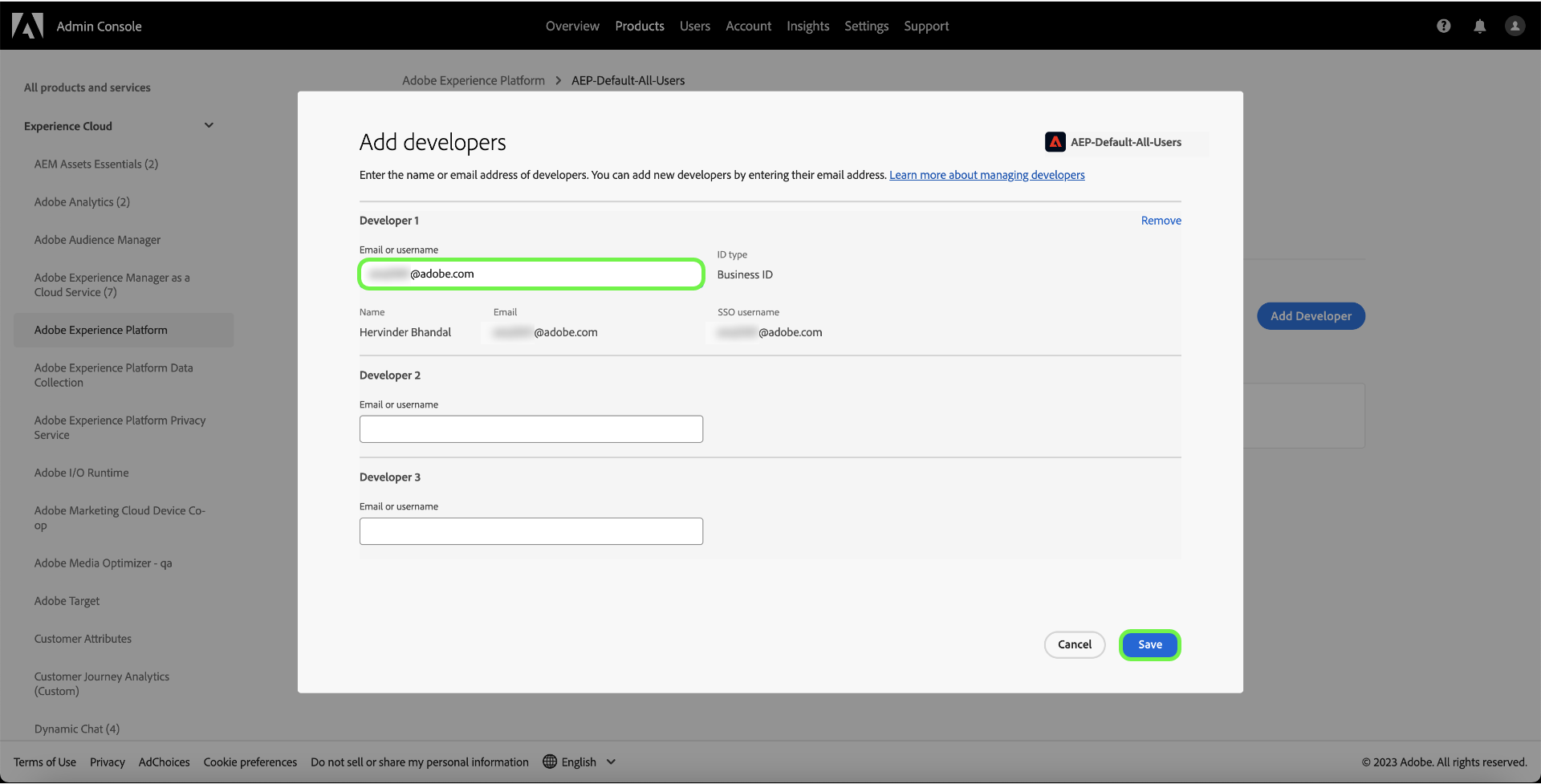Open the Overview tab
Screen dimensions: 1541x784
click(572, 26)
